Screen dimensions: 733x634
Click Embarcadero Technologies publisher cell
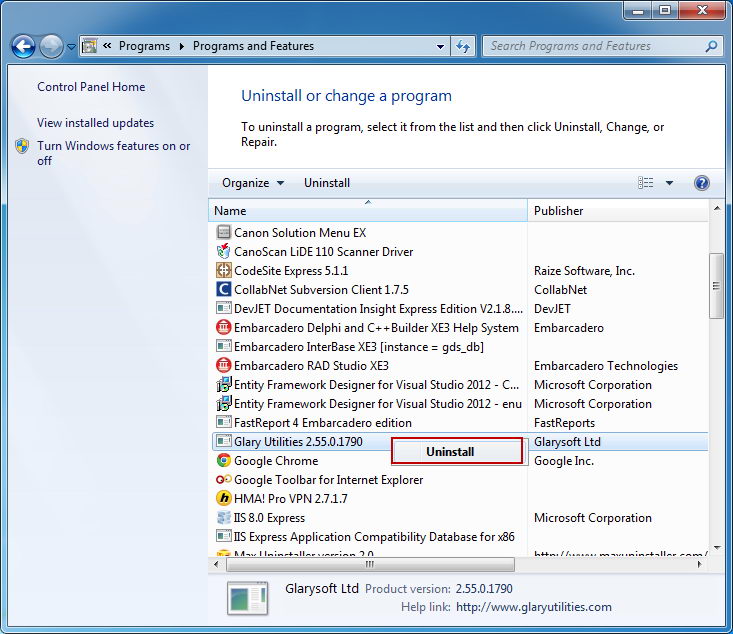click(606, 366)
